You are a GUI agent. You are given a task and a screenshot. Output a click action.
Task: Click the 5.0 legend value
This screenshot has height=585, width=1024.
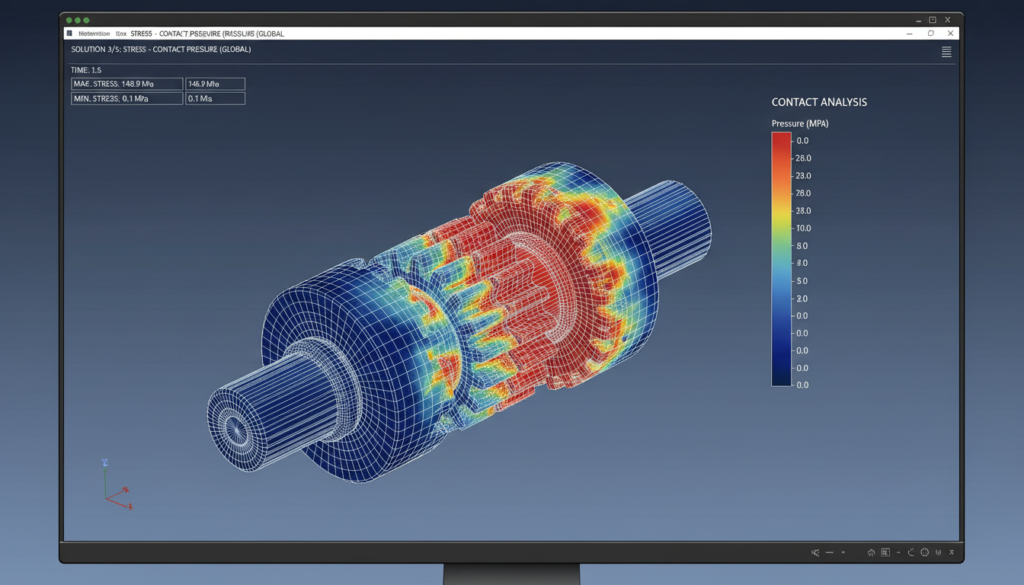(x=802, y=281)
